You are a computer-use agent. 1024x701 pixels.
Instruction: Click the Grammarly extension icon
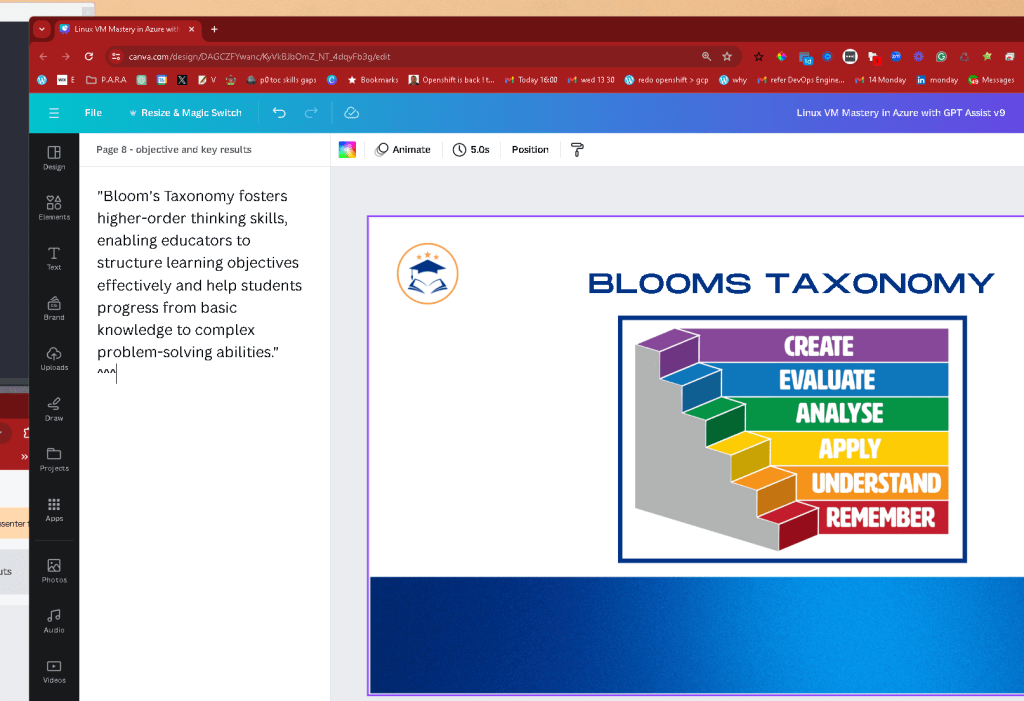click(941, 57)
